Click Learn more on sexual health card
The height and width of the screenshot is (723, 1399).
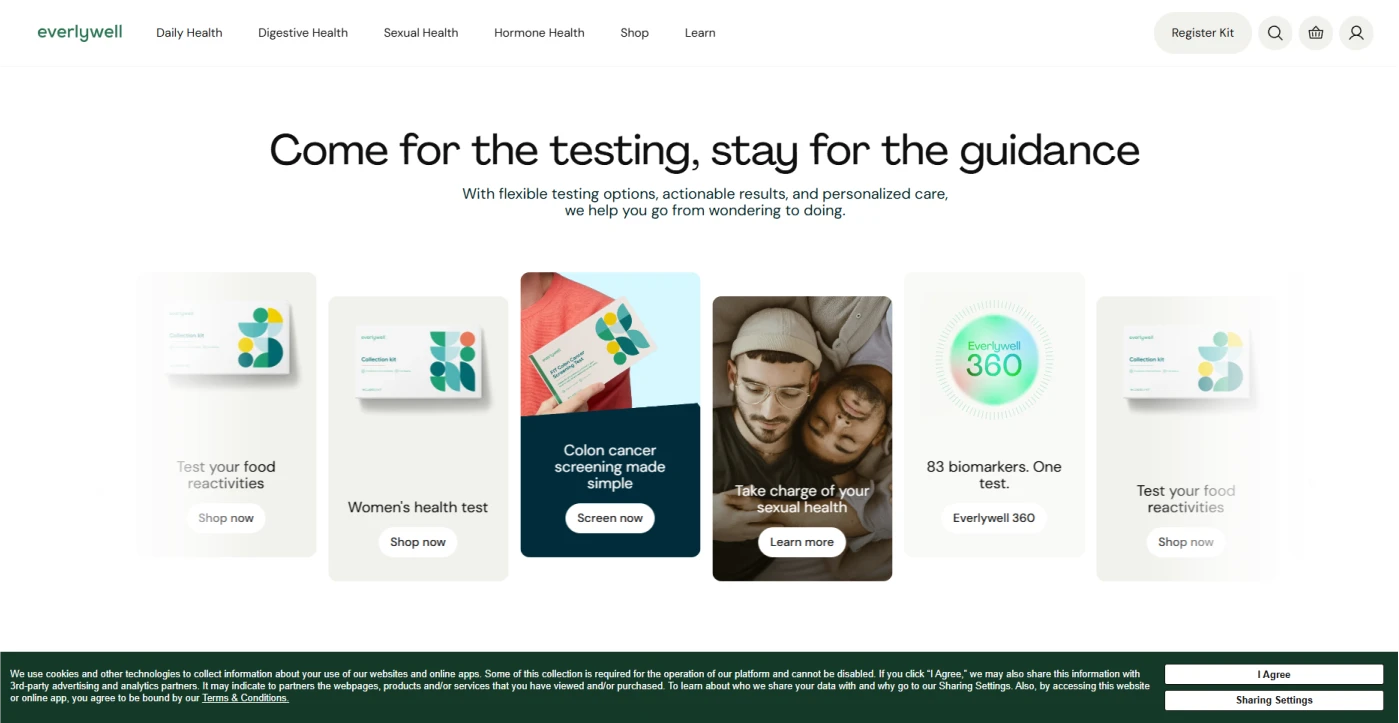802,542
